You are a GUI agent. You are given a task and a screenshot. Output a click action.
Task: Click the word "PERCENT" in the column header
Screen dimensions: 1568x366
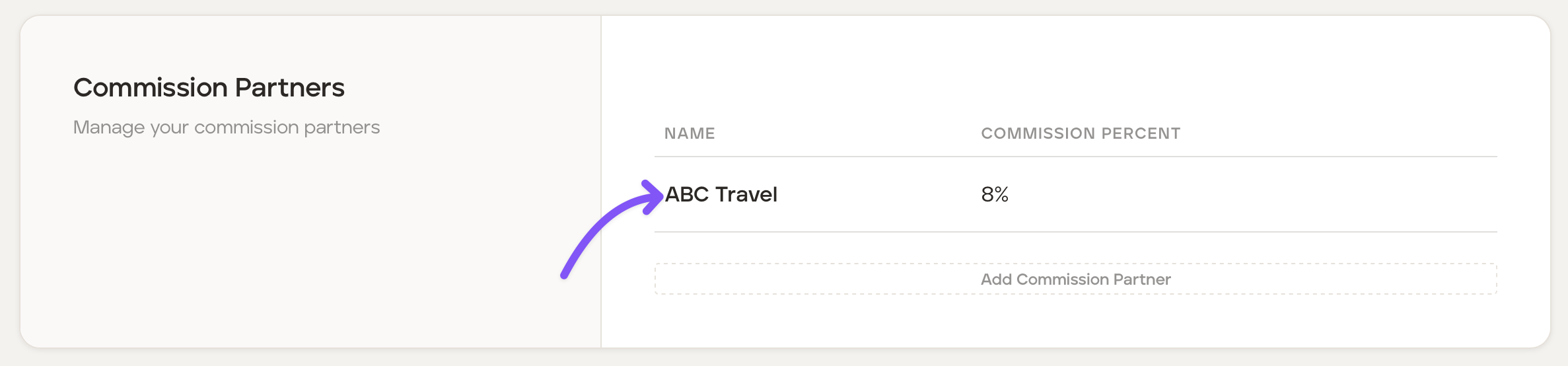point(1141,133)
